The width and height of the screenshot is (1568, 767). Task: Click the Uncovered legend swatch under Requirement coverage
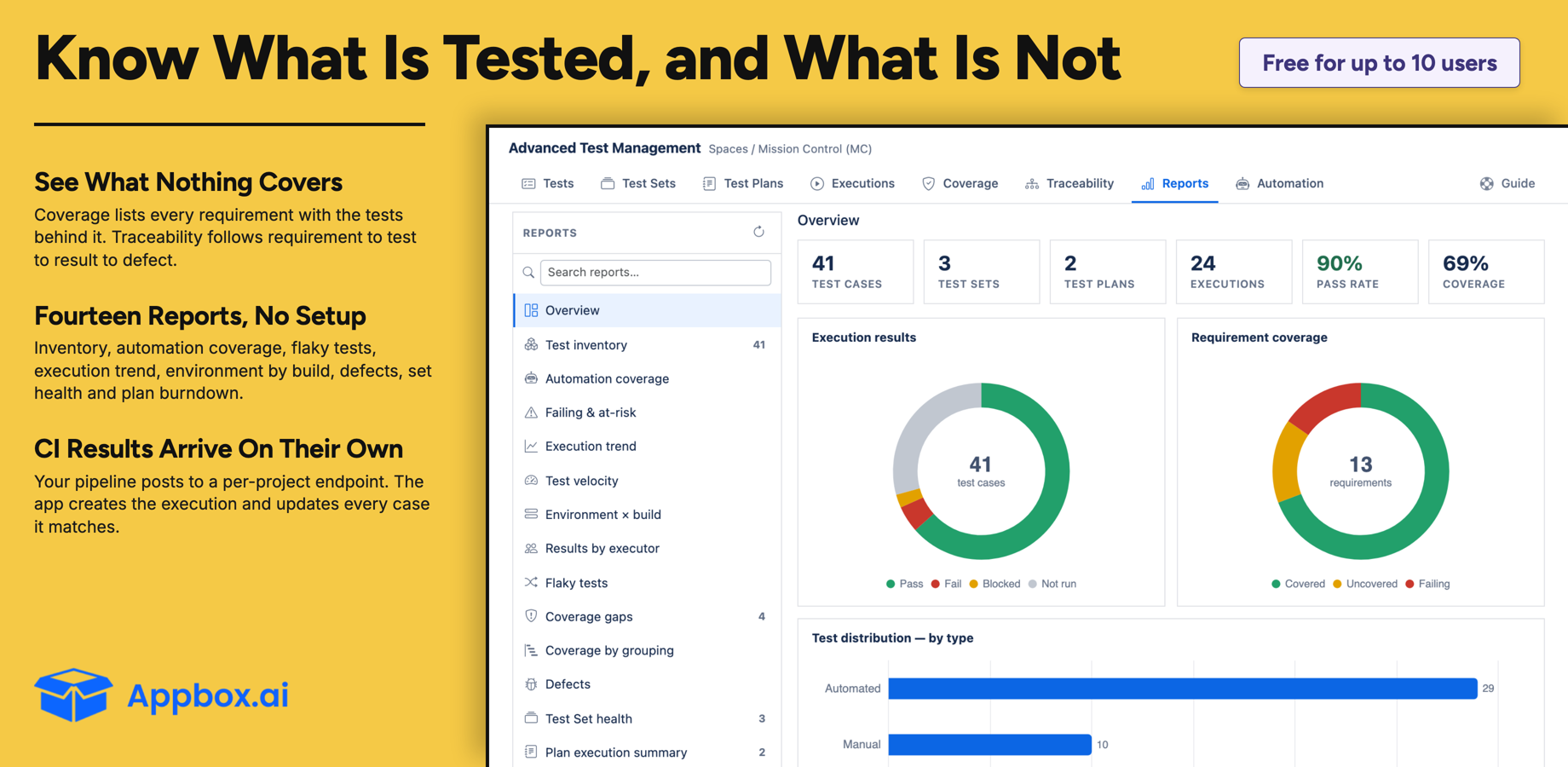tap(1337, 584)
